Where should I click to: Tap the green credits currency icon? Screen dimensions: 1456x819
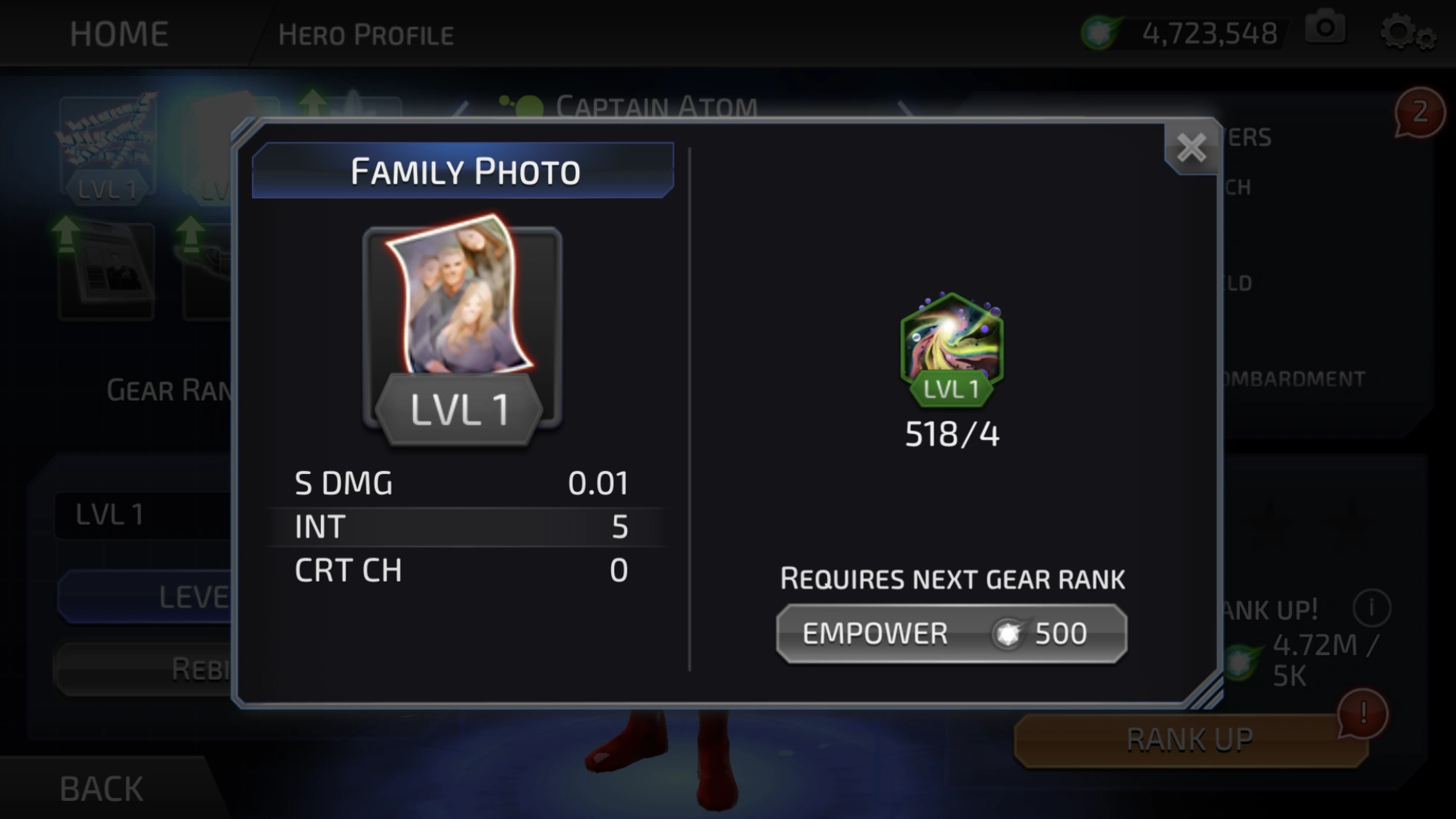(1100, 33)
